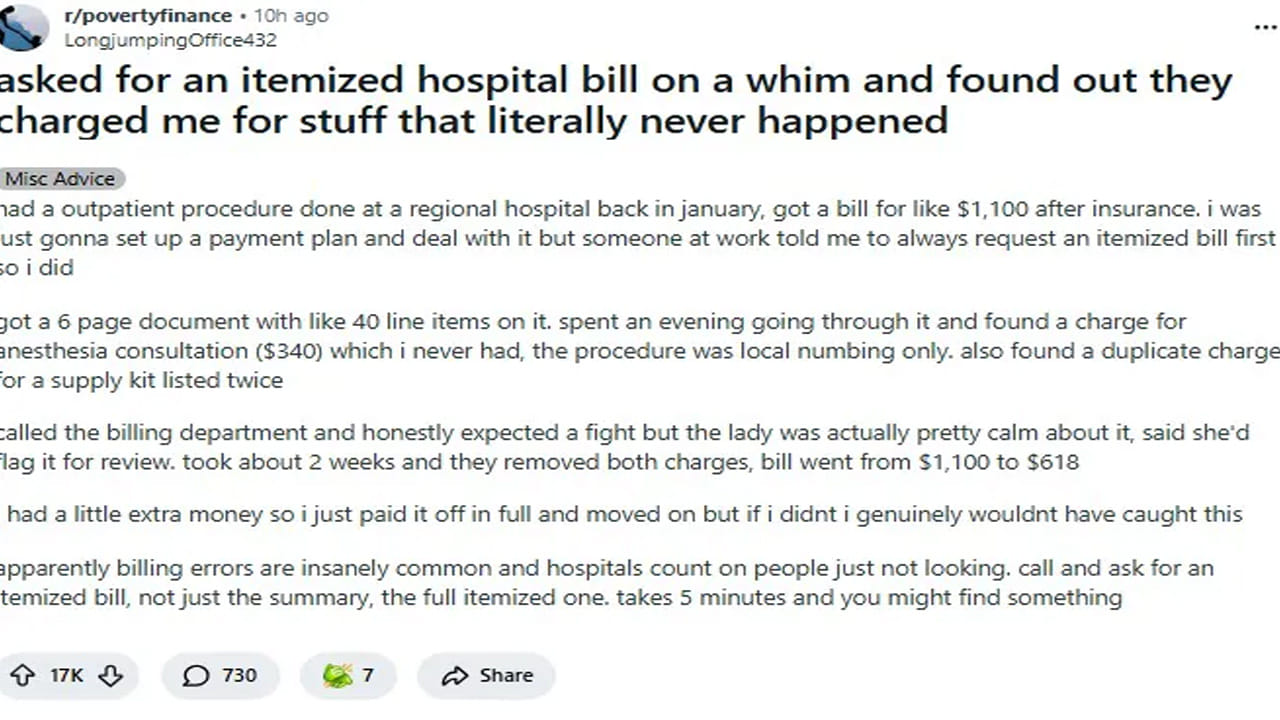Open the r/povertyfinance community page
The height and width of the screenshot is (720, 1280).
pos(150,15)
